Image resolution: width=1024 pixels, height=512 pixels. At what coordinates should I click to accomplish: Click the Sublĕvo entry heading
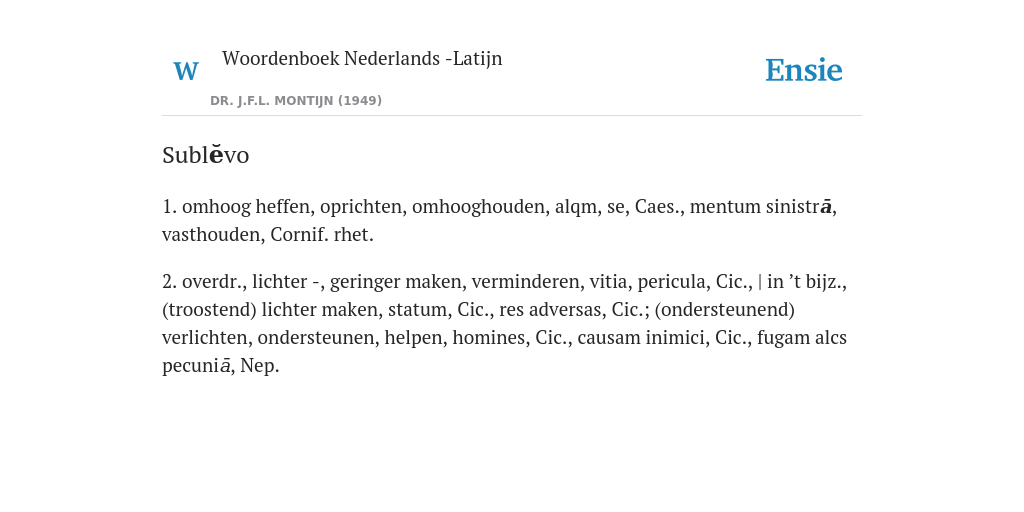[x=206, y=155]
